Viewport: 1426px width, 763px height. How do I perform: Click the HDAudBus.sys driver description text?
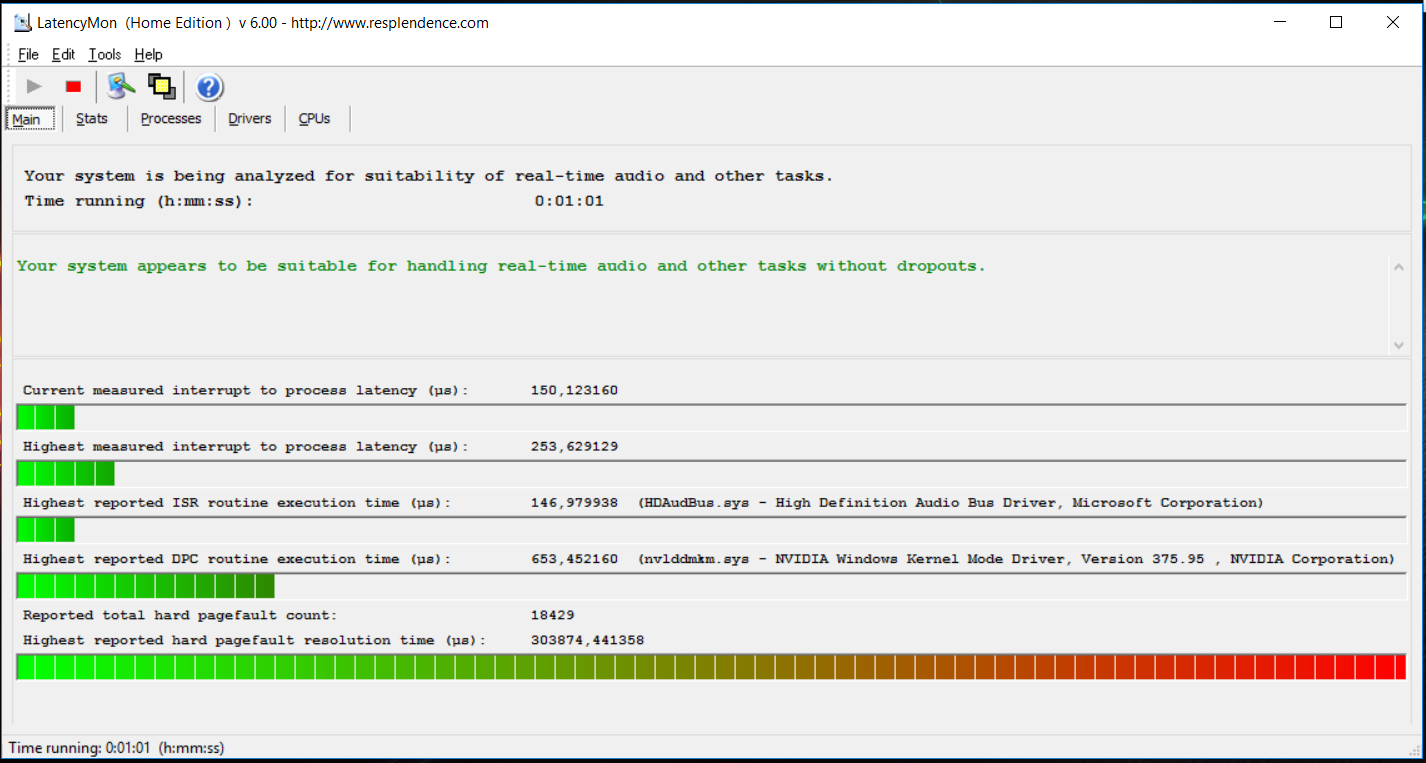click(951, 503)
